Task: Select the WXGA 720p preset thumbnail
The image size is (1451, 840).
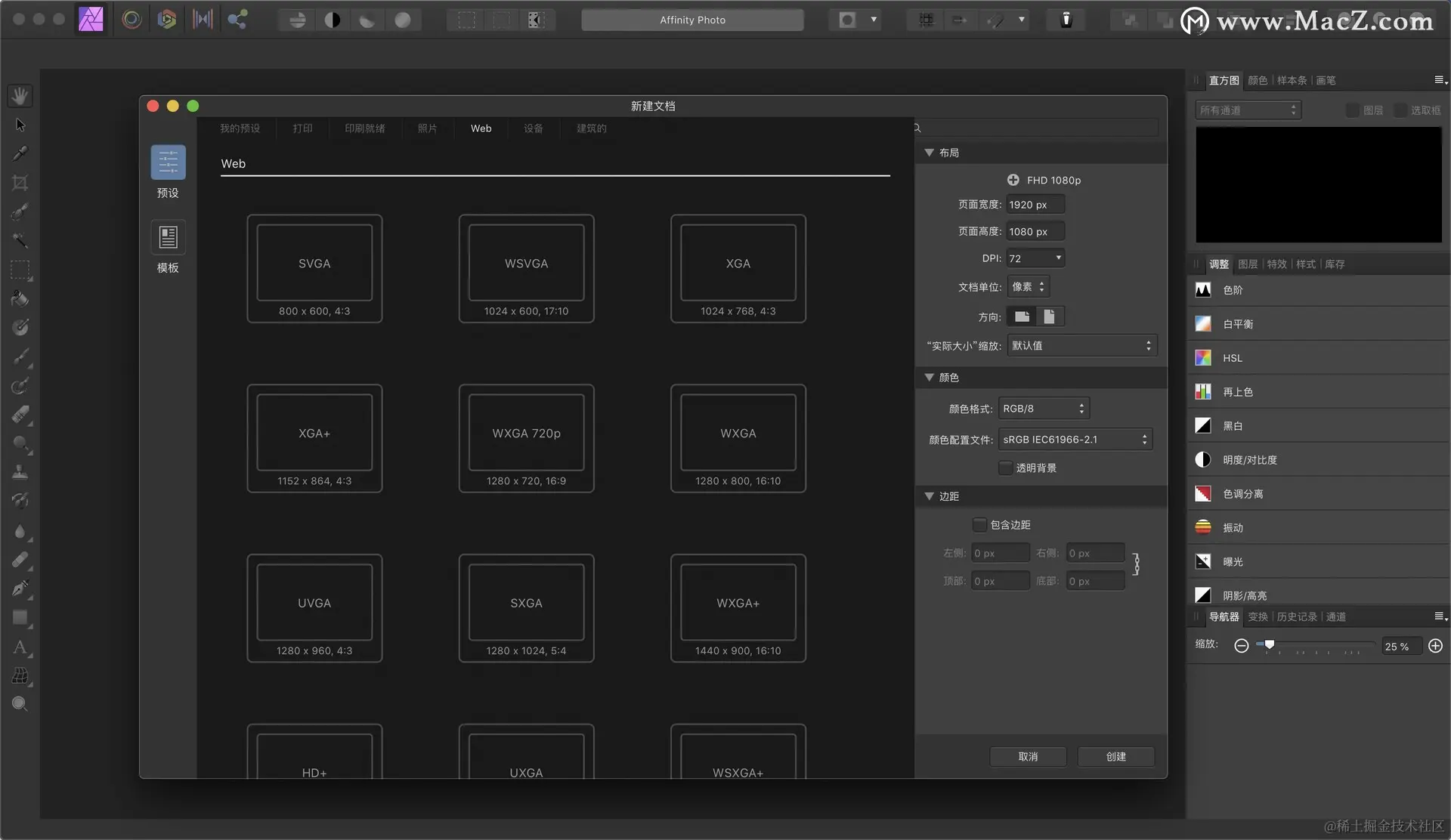Action: tap(526, 438)
